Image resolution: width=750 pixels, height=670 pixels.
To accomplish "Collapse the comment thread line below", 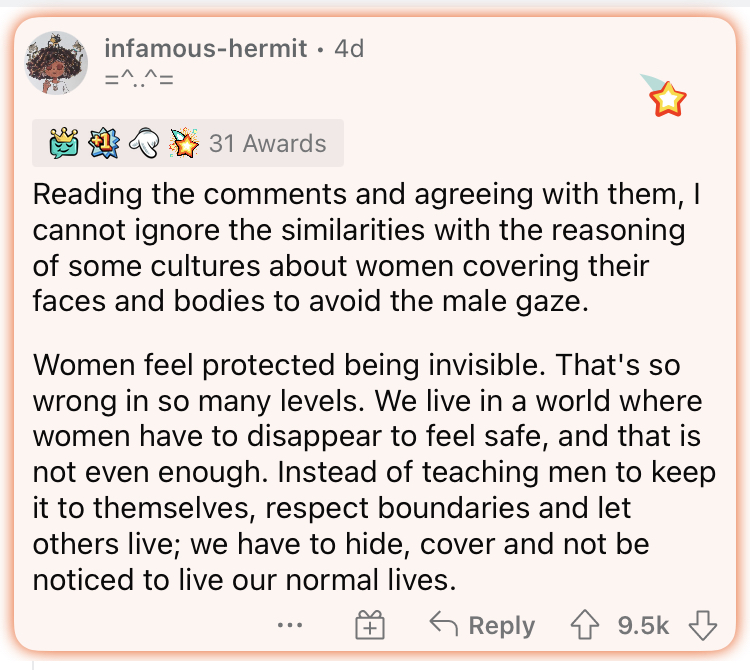I will point(33,665).
